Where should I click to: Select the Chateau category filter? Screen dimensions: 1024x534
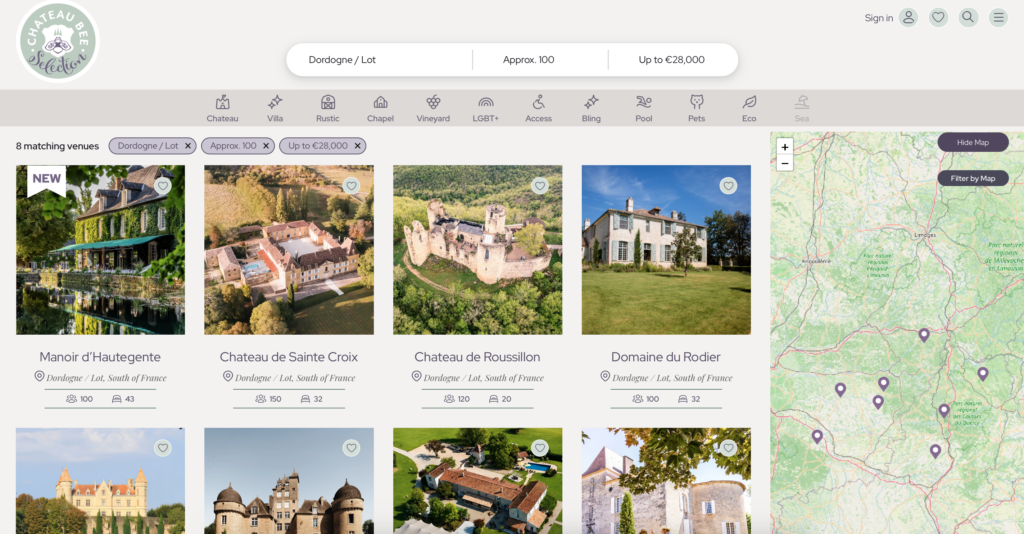223,109
